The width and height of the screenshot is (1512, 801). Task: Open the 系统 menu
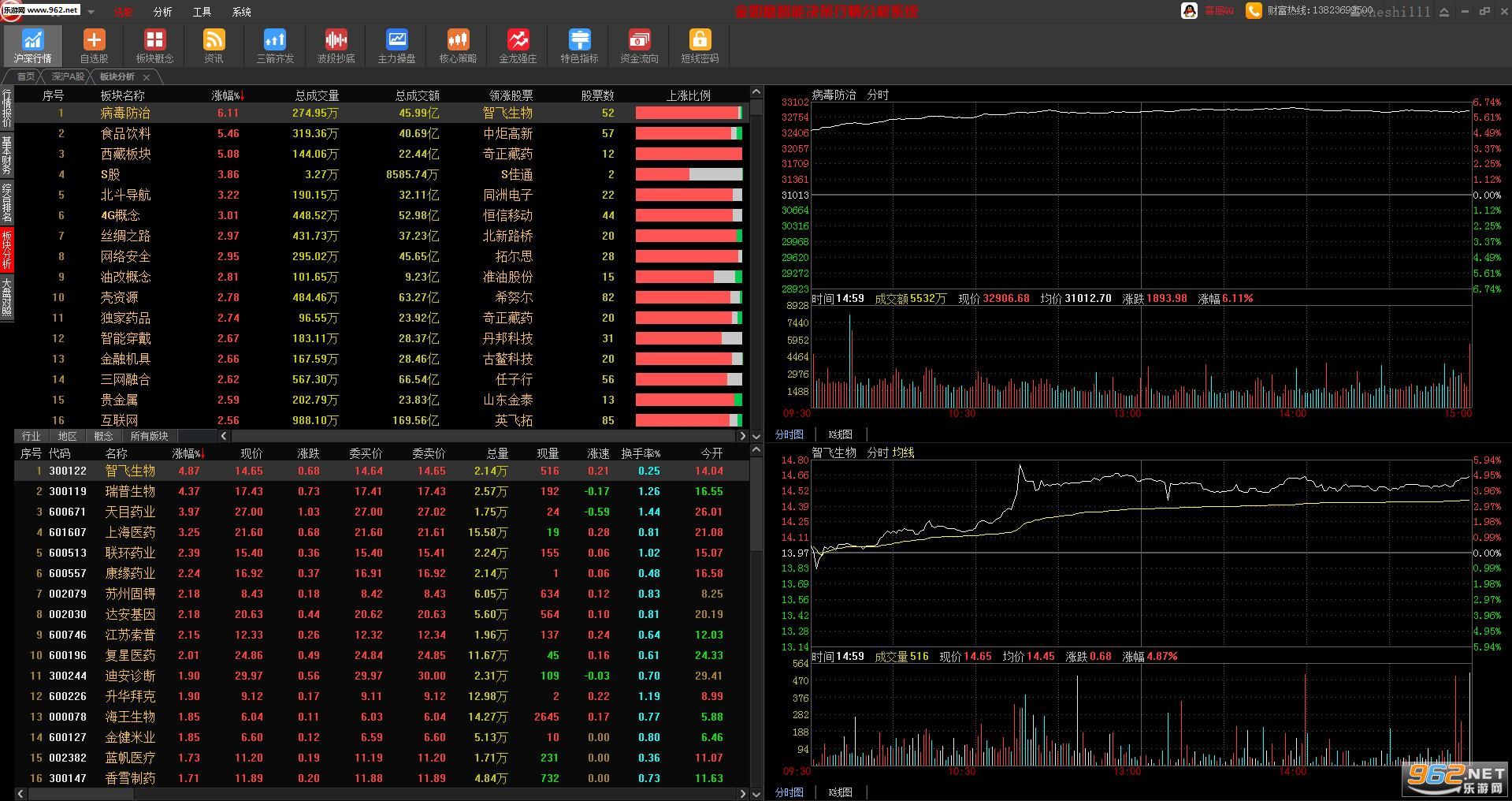tap(242, 12)
